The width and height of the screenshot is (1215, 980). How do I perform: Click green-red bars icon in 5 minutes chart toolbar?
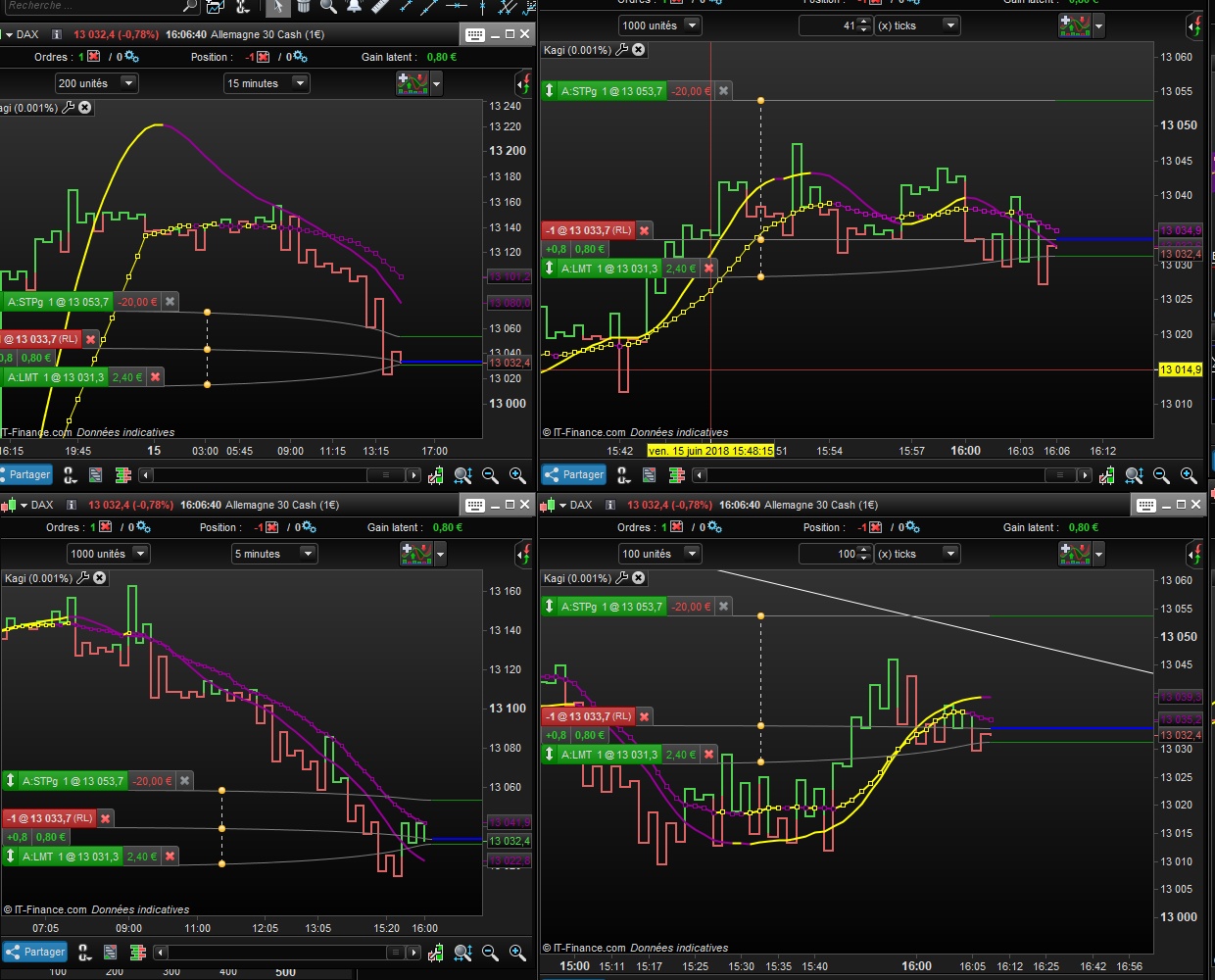[138, 952]
